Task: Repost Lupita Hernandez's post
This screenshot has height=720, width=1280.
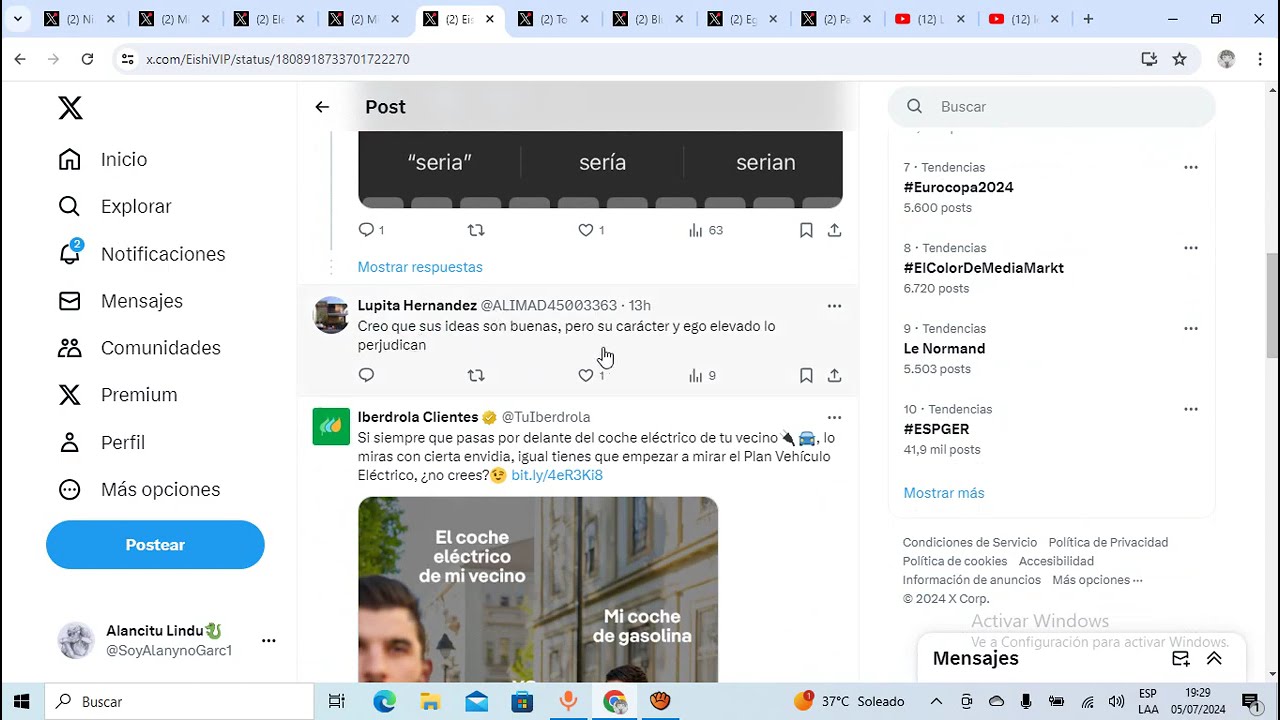Action: (476, 375)
